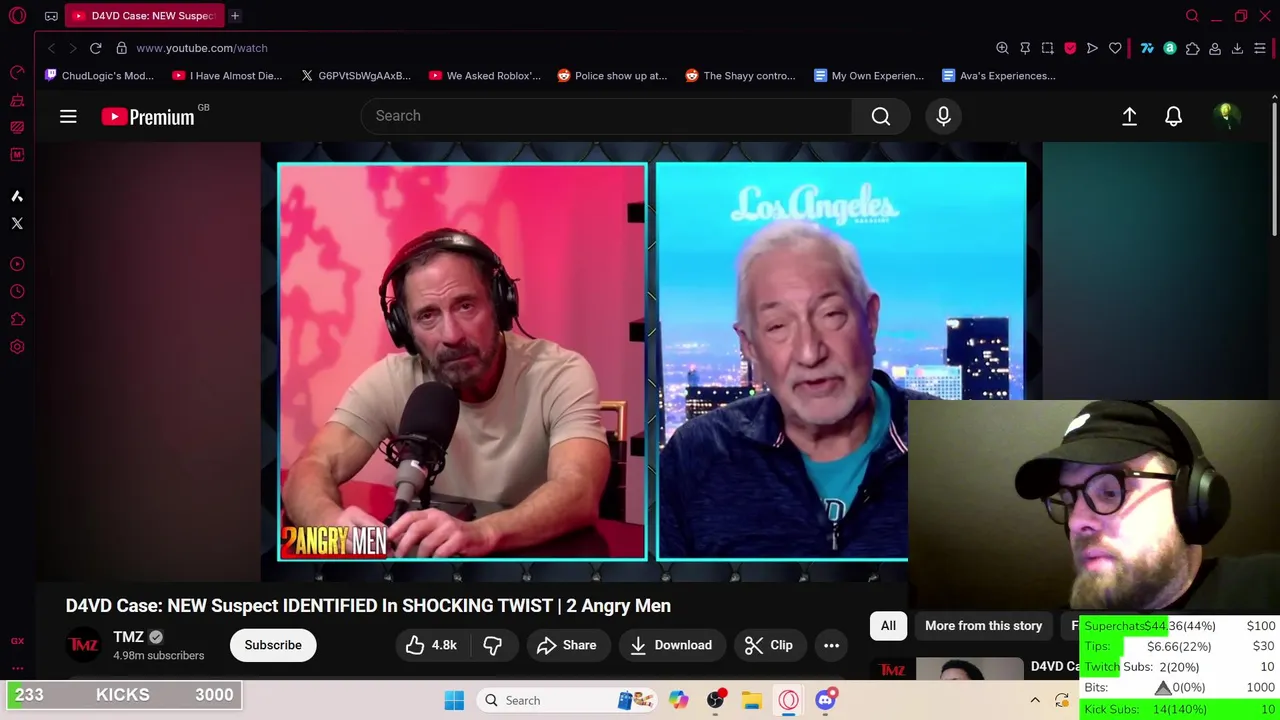
Task: Open 'My Own Experien...' bookmark
Action: (869, 76)
